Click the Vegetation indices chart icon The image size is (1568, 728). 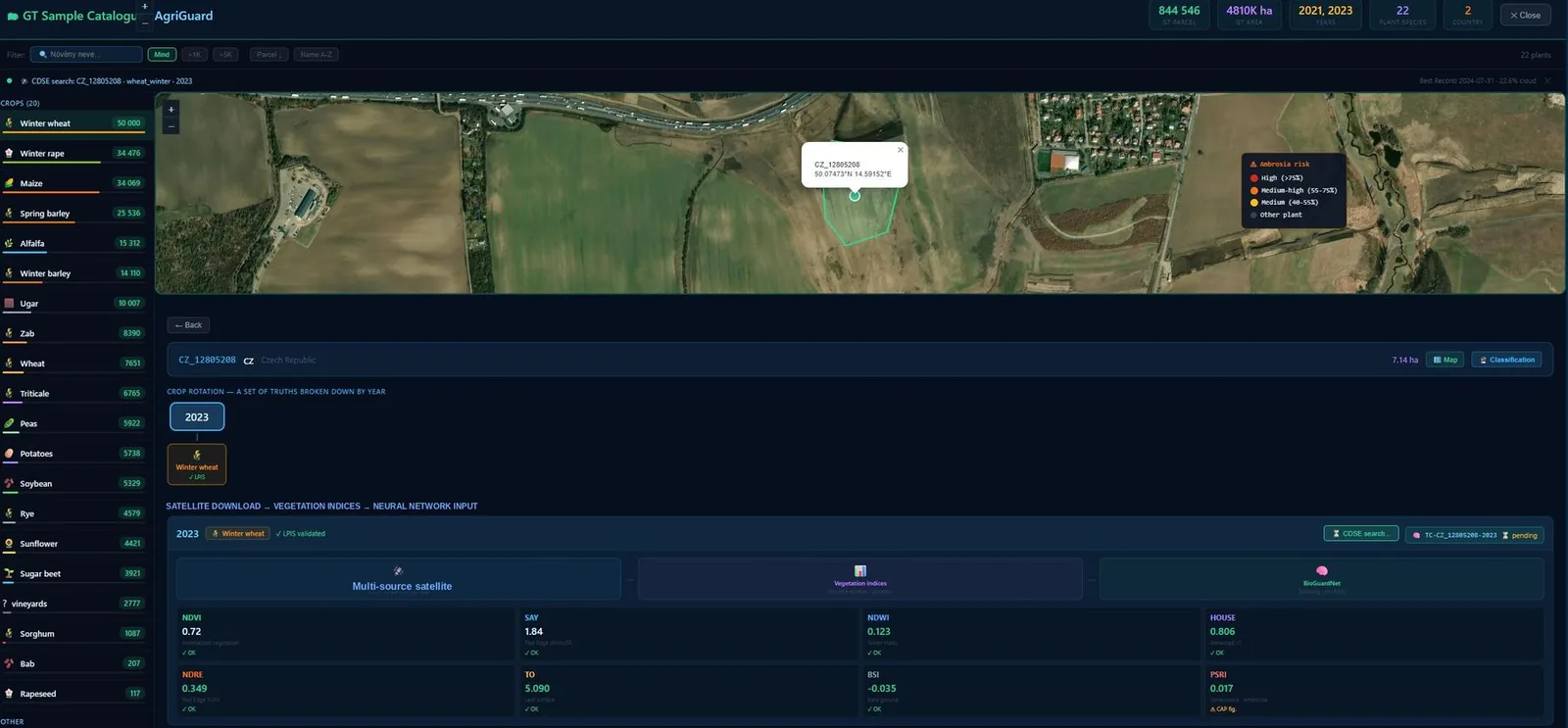(x=860, y=571)
